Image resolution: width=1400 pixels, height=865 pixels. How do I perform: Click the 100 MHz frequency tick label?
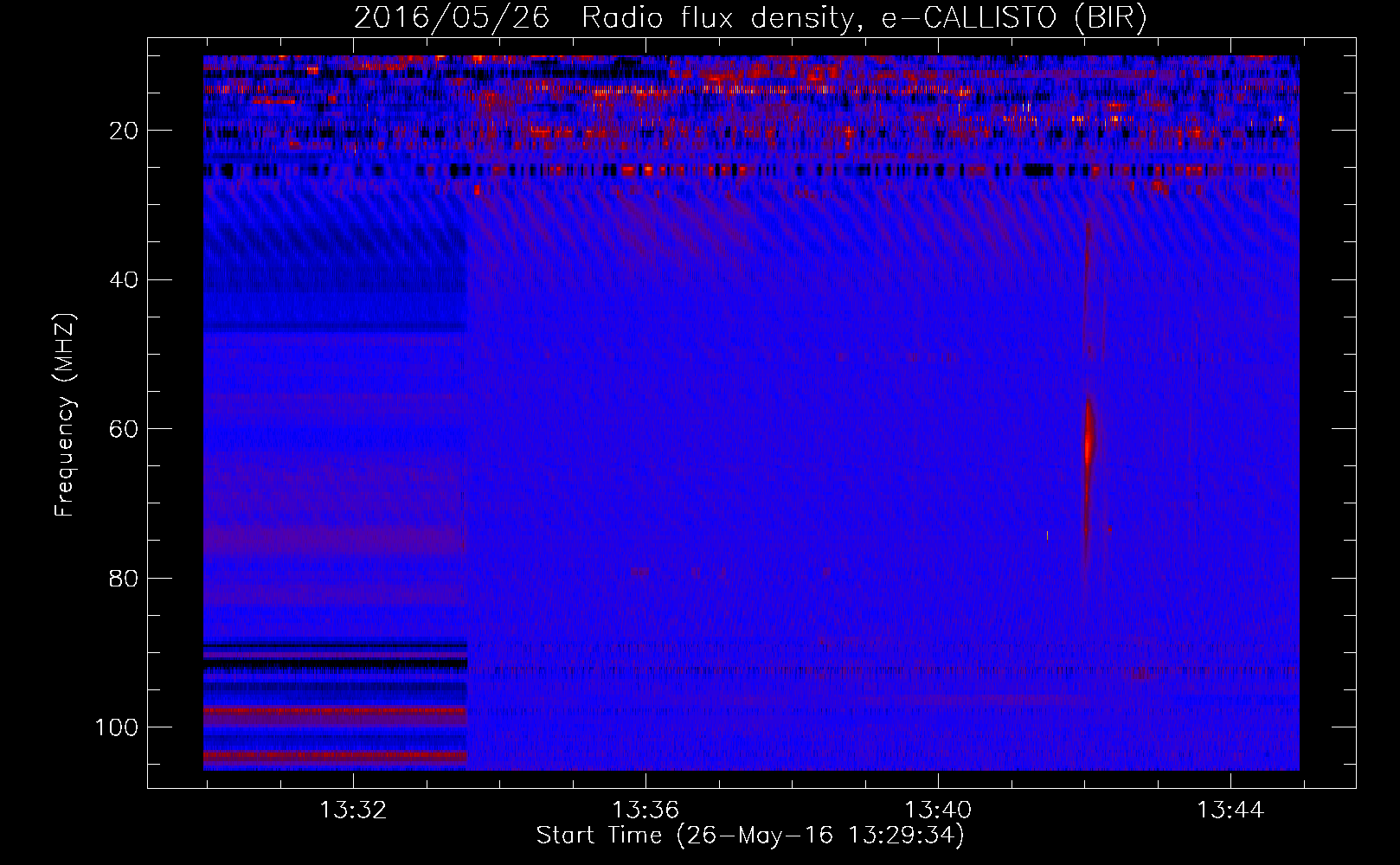[x=117, y=727]
